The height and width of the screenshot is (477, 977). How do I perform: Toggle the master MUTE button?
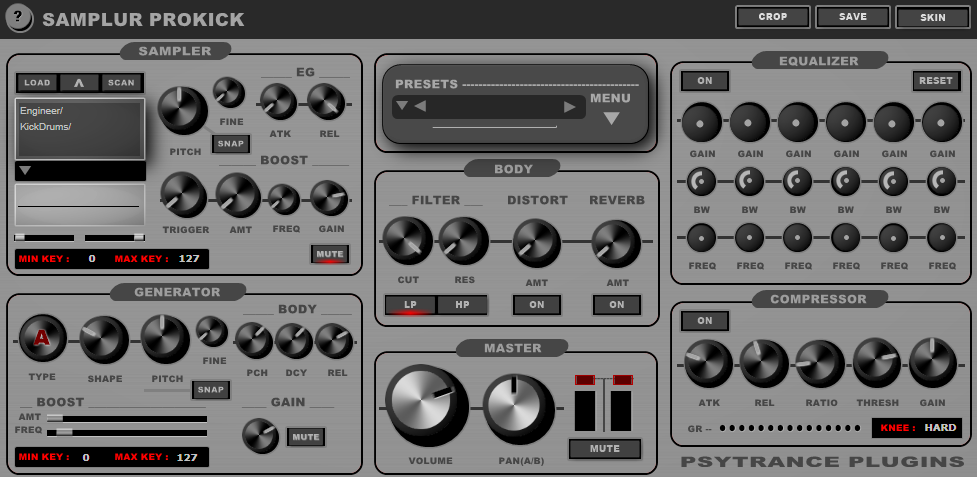click(605, 448)
